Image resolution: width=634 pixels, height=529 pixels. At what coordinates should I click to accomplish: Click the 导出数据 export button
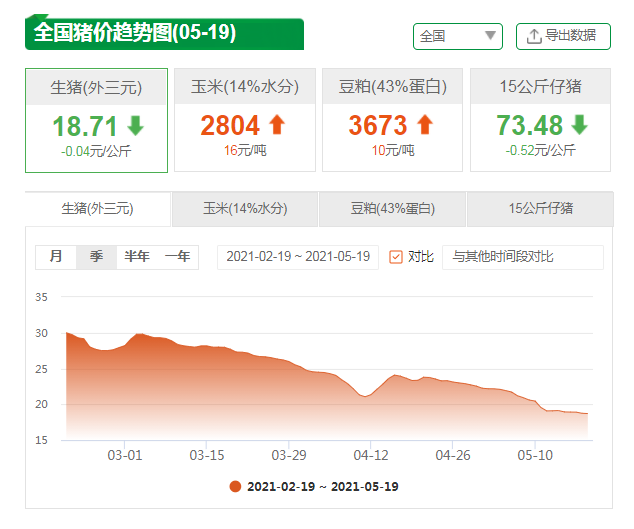click(x=563, y=36)
